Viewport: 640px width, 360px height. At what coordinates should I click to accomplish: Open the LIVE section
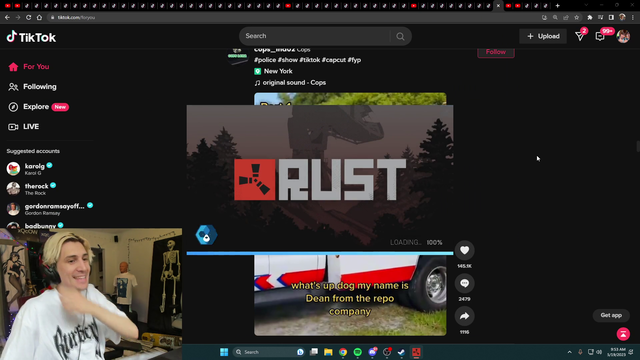[x=24, y=127]
